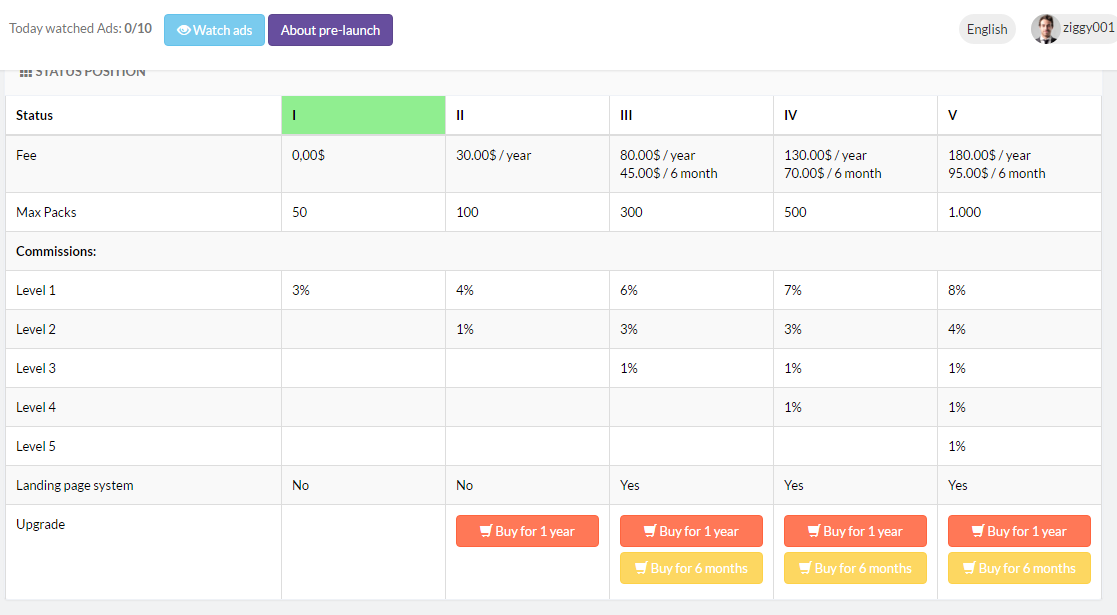Image resolution: width=1117 pixels, height=615 pixels.
Task: Buy status IV for 6 months
Action: tap(855, 568)
